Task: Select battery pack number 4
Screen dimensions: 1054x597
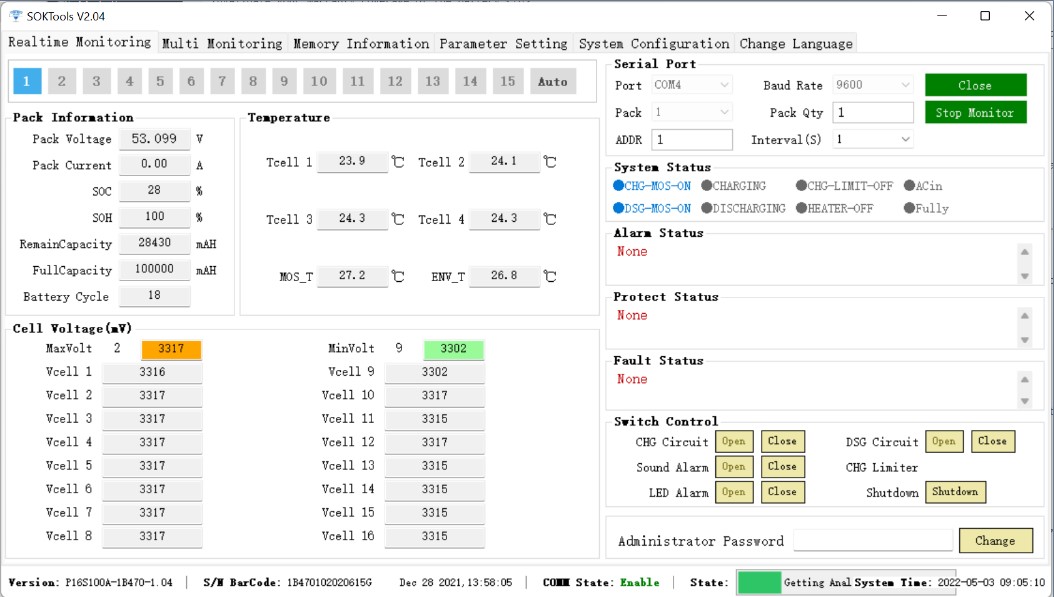Action: 129,81
